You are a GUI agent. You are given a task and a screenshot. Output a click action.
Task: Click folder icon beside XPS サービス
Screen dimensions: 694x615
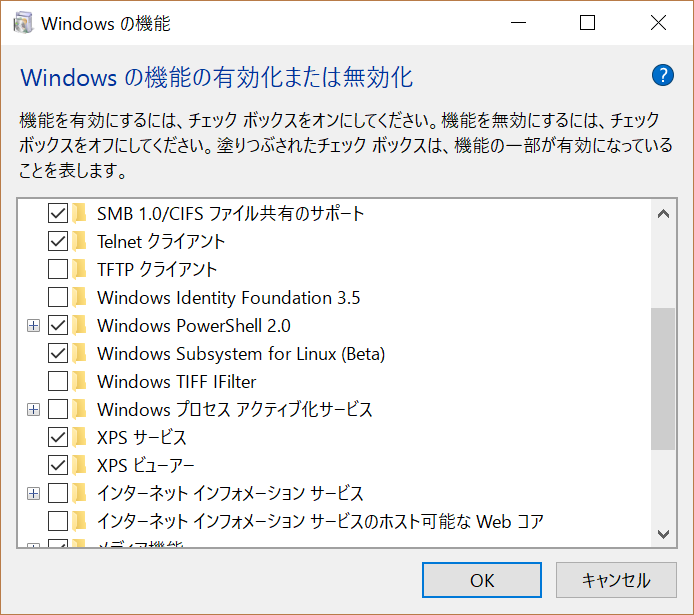[80, 437]
